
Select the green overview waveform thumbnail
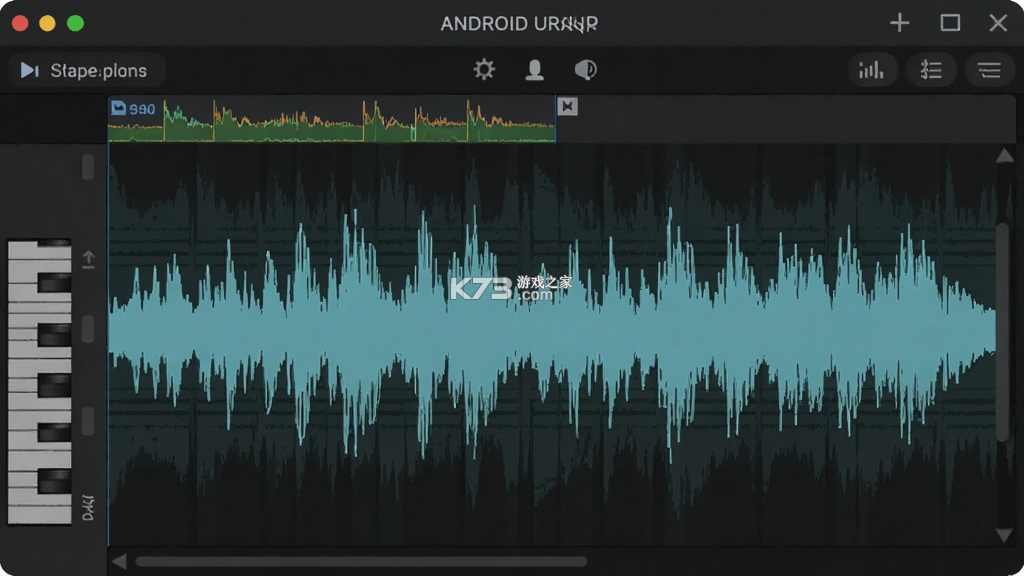pyautogui.click(x=332, y=119)
